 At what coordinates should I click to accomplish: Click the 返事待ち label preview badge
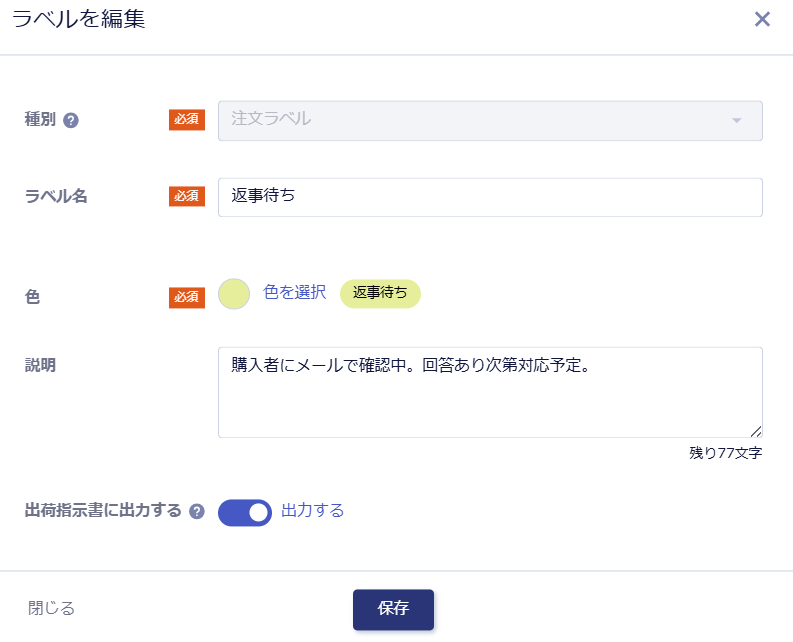pyautogui.click(x=380, y=293)
